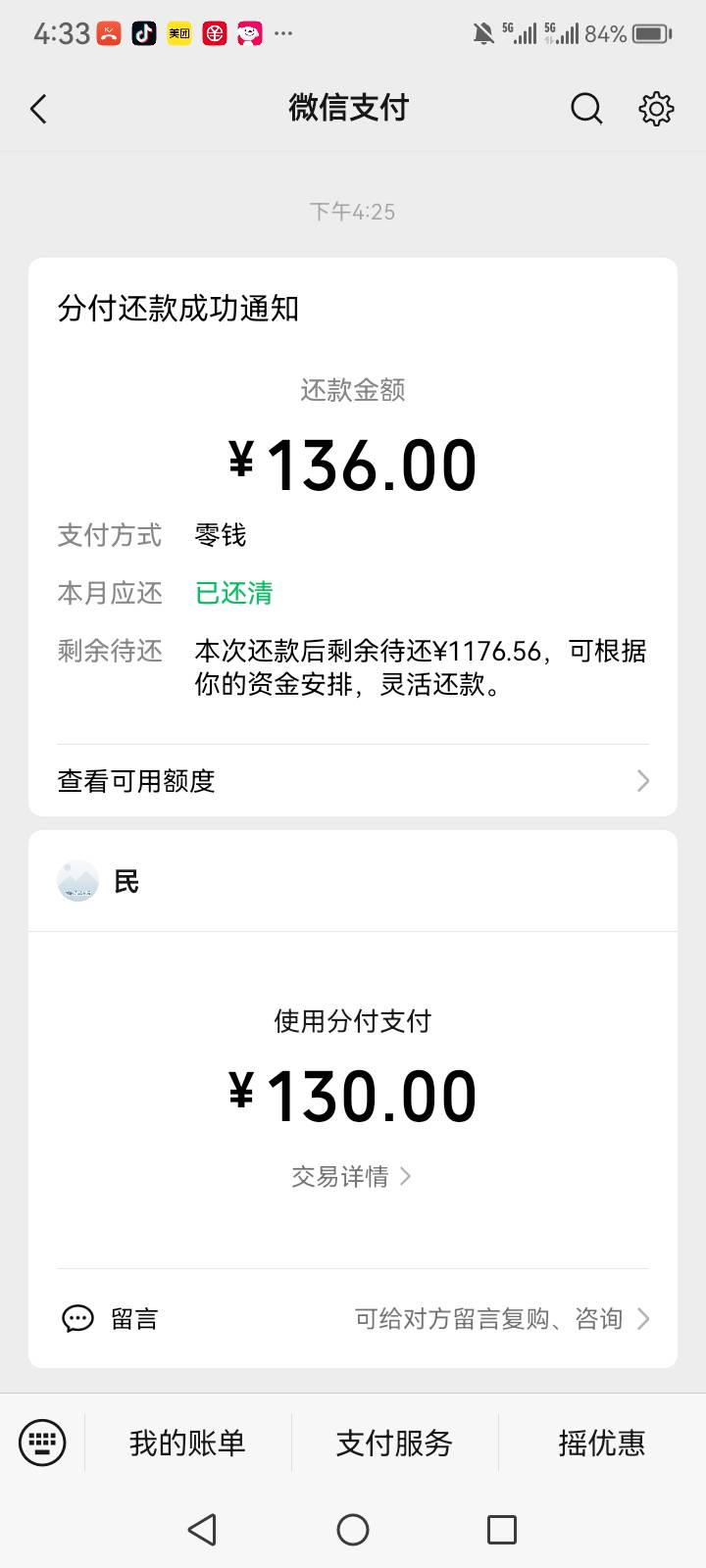Open 交易详情 chevron link

coord(352,1176)
